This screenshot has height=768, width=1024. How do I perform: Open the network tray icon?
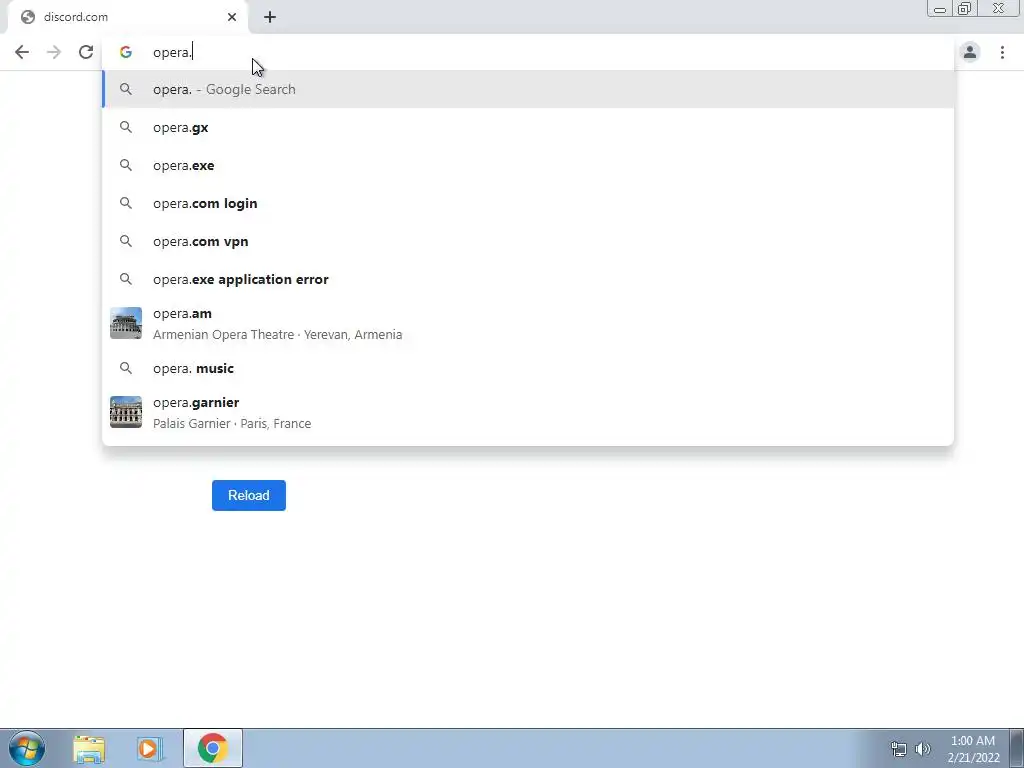pos(899,749)
